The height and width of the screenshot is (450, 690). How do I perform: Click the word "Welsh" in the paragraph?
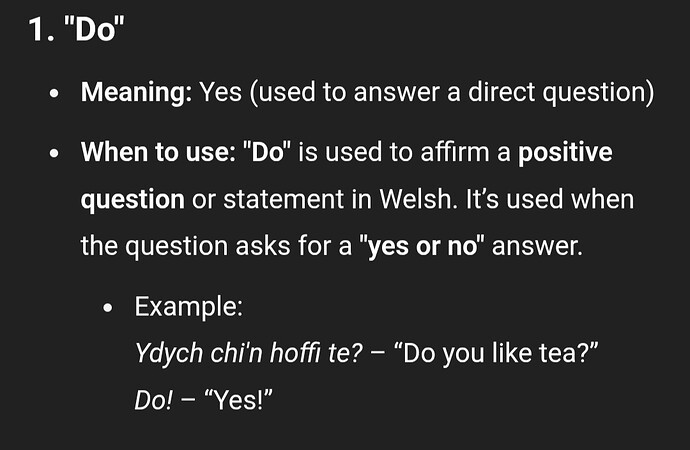point(416,199)
